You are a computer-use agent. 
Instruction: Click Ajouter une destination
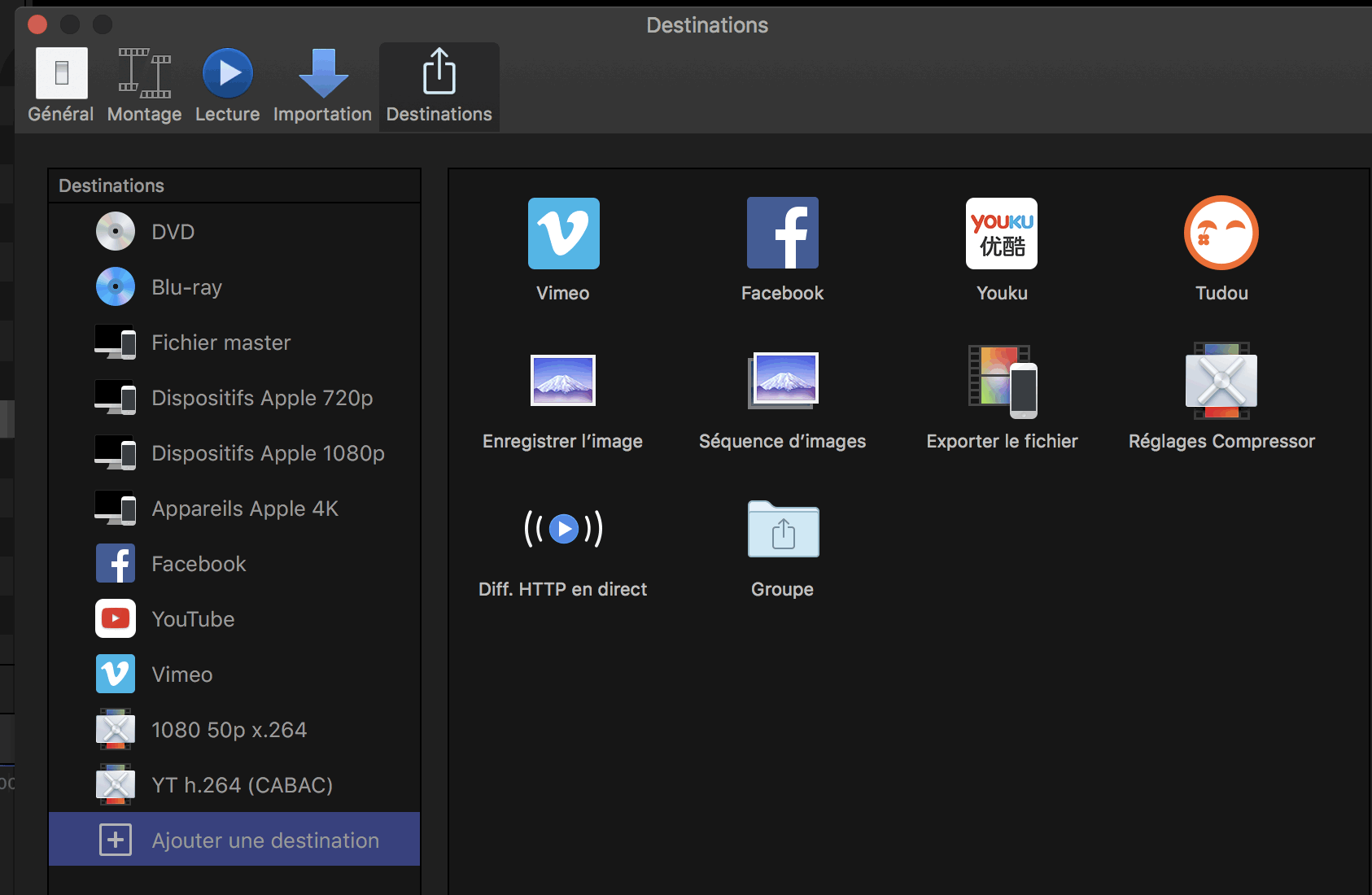click(234, 840)
